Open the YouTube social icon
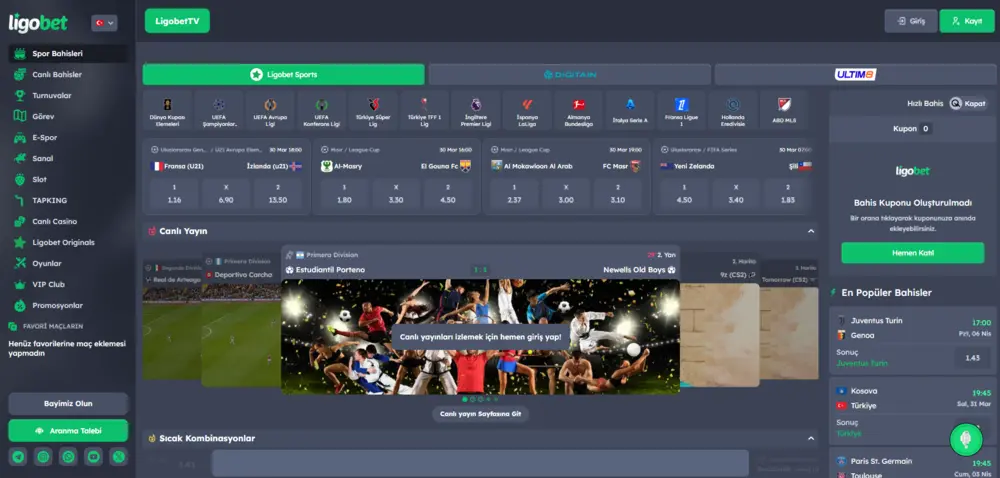 (94, 456)
